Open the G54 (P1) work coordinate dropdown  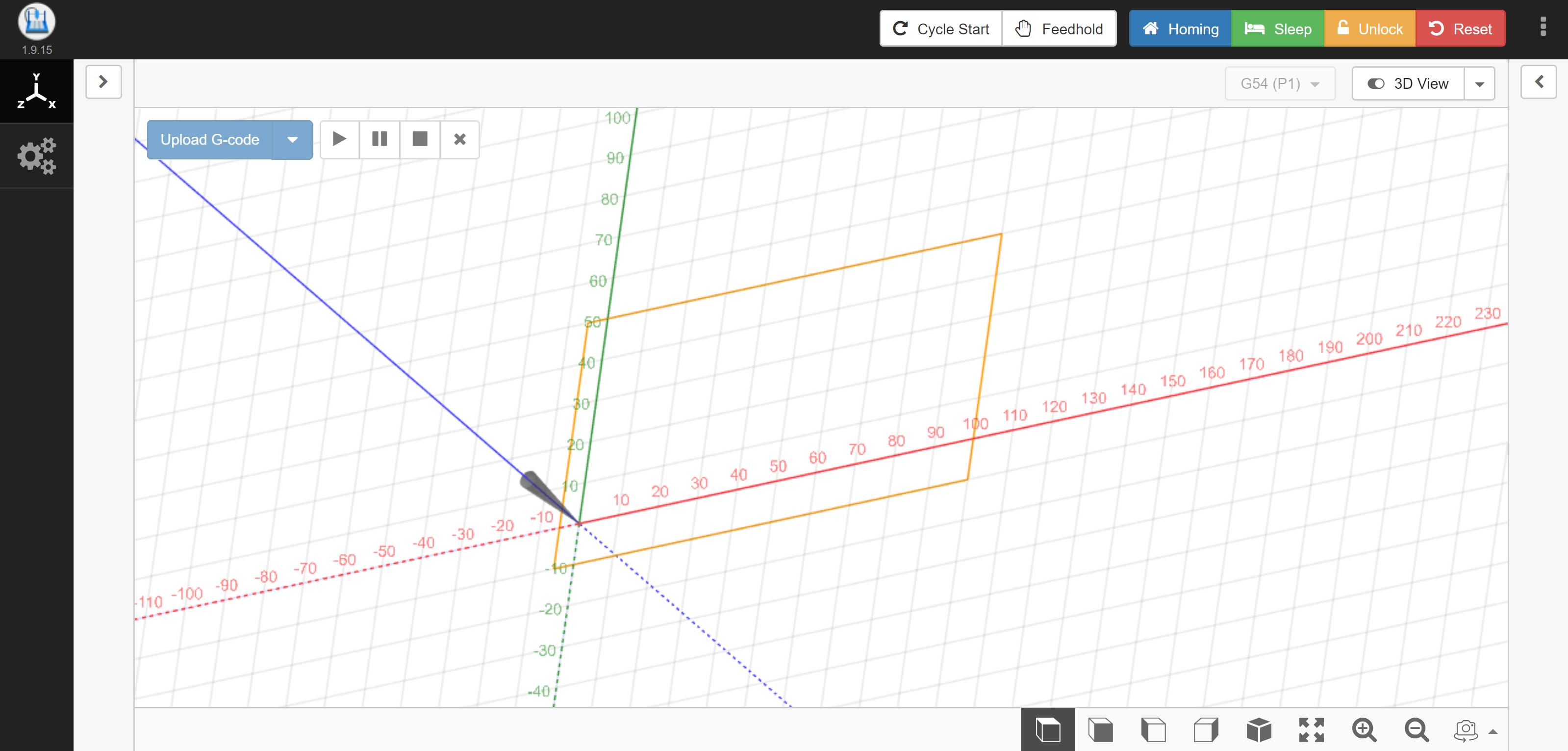[1280, 83]
